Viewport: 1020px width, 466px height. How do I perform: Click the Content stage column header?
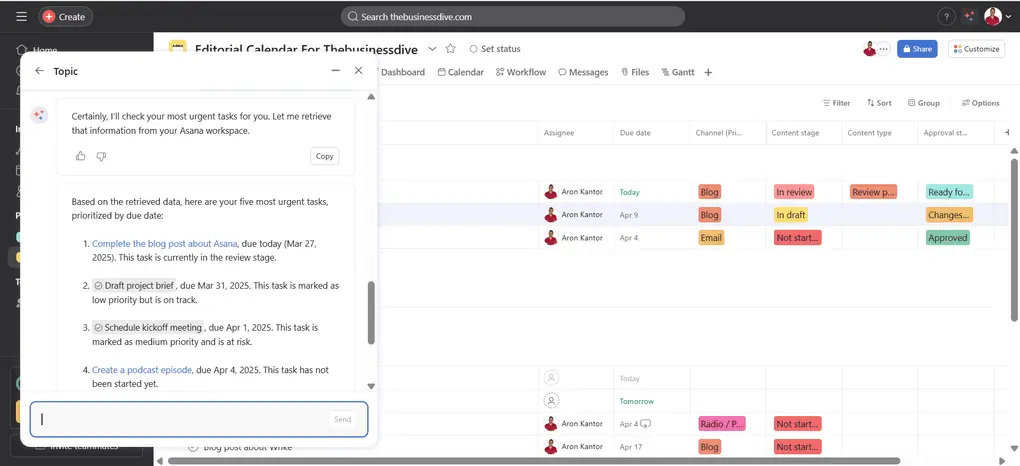803,133
